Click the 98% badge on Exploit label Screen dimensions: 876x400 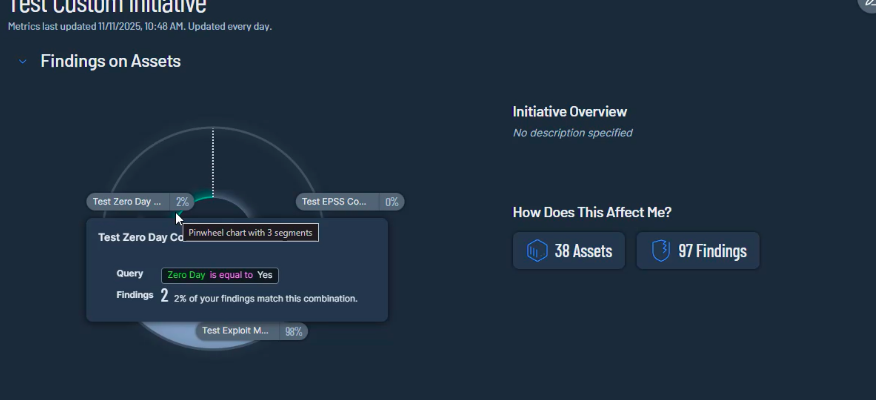(x=293, y=331)
